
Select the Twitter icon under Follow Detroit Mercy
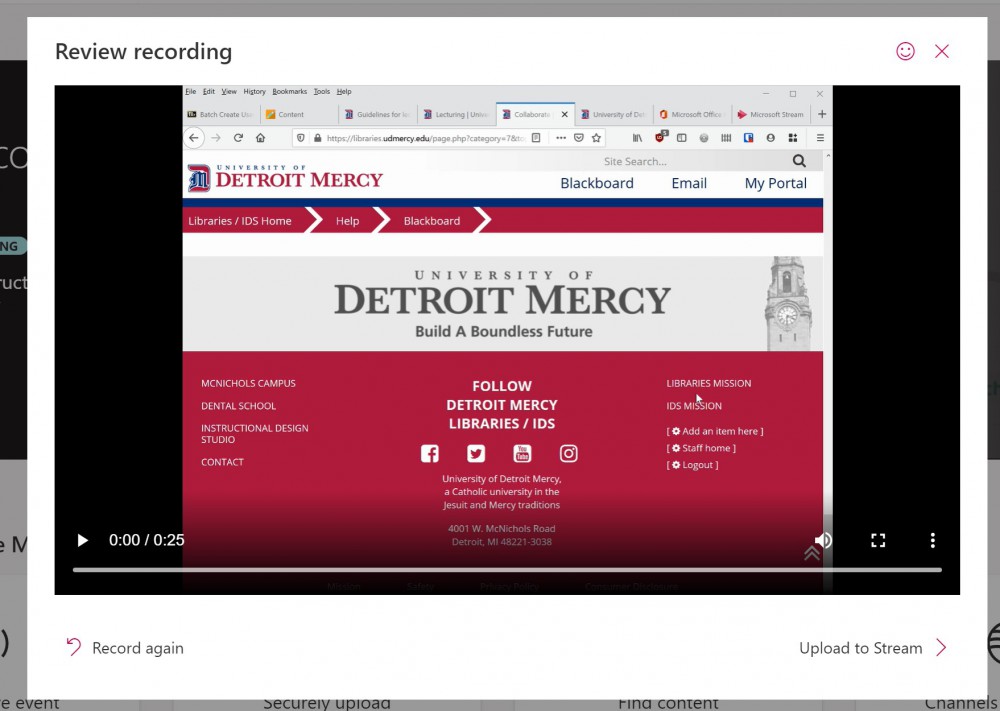(476, 453)
